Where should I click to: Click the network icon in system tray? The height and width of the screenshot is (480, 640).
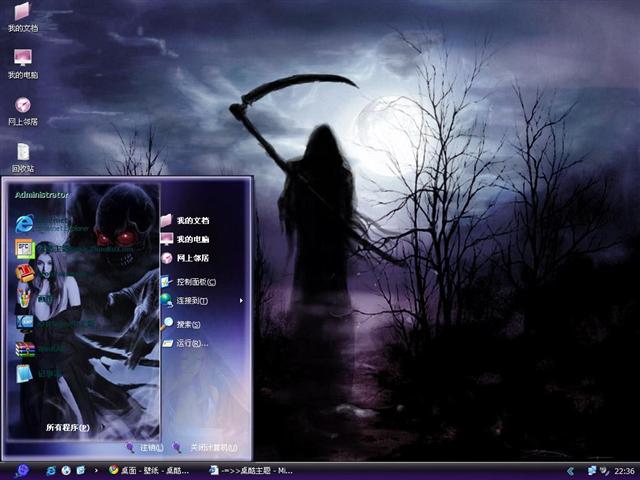point(592,470)
